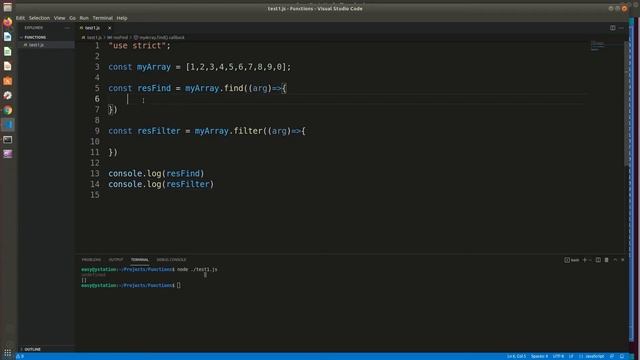This screenshot has height=360, width=640.
Task: Open Ubuntu Software from the dock
Action: coord(7,81)
